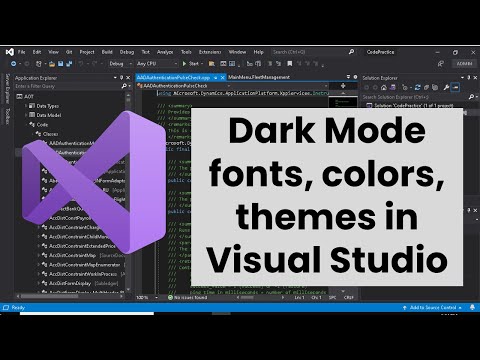Toggle the Preview Selected Items icon
The image size is (480, 360).
[455, 88]
